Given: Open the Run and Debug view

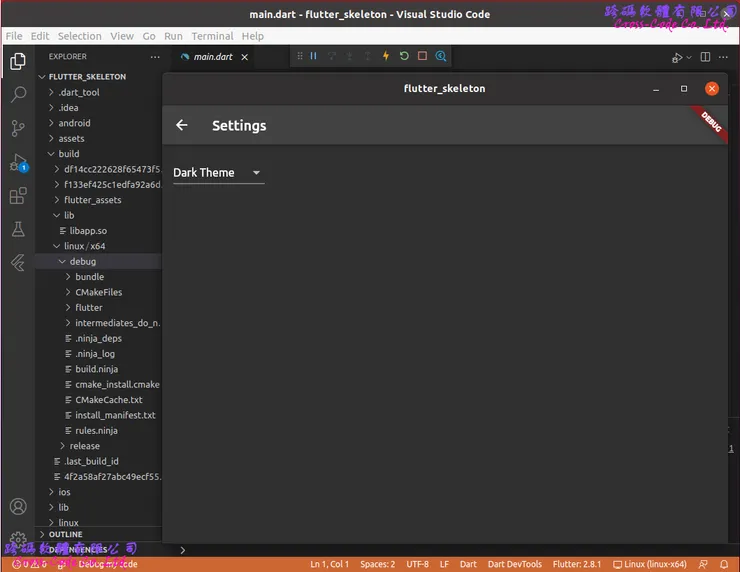Looking at the screenshot, I should tap(18, 162).
